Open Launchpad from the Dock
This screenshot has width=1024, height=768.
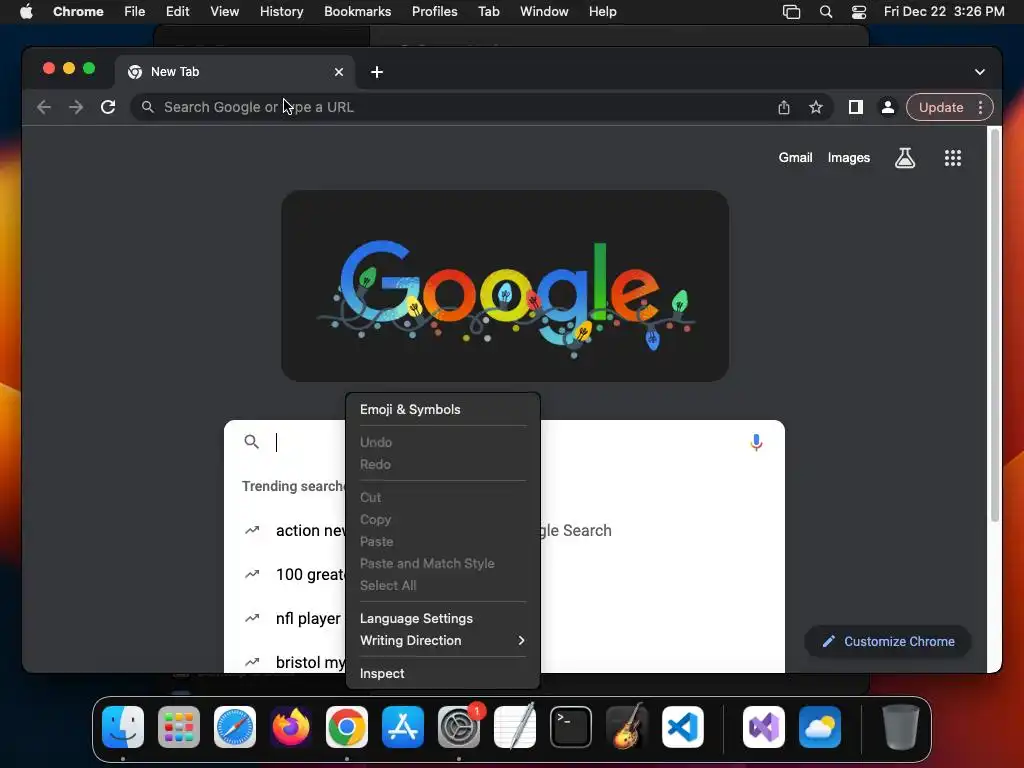tap(179, 726)
